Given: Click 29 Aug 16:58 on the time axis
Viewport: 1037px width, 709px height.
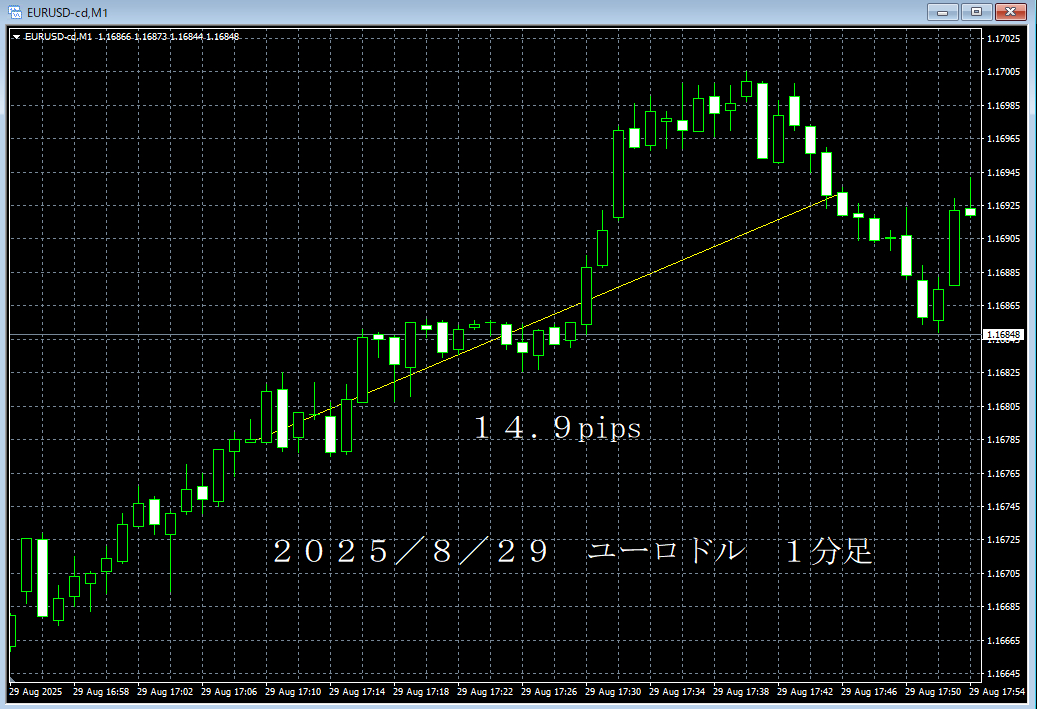Looking at the screenshot, I should point(101,691).
